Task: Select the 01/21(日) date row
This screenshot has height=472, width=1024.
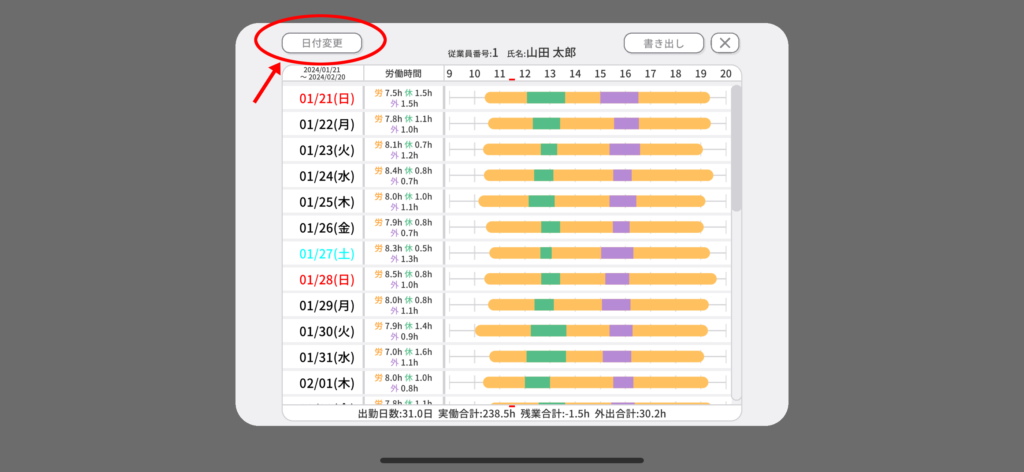Action: (322, 98)
